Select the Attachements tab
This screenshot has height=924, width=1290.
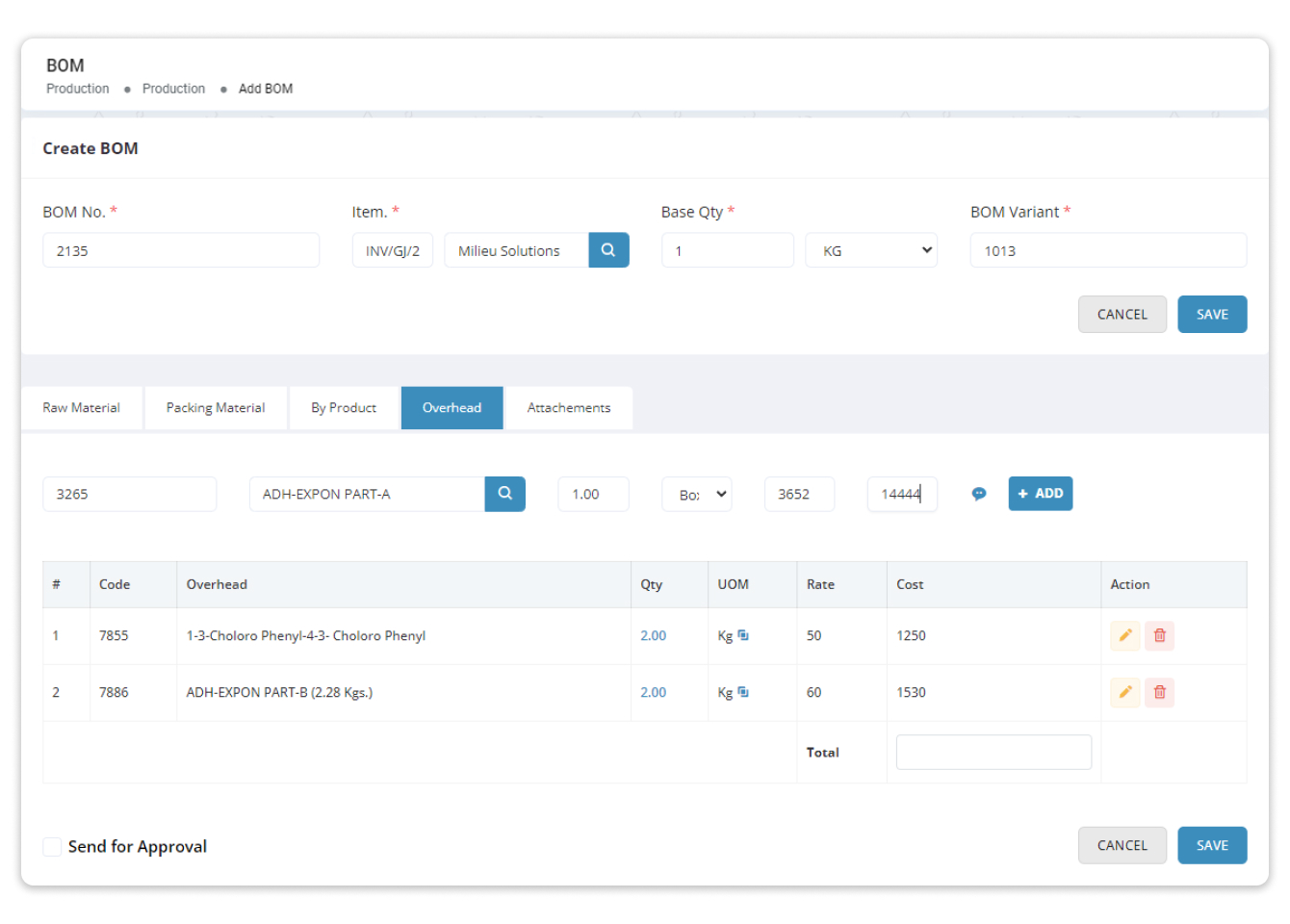[x=569, y=408]
